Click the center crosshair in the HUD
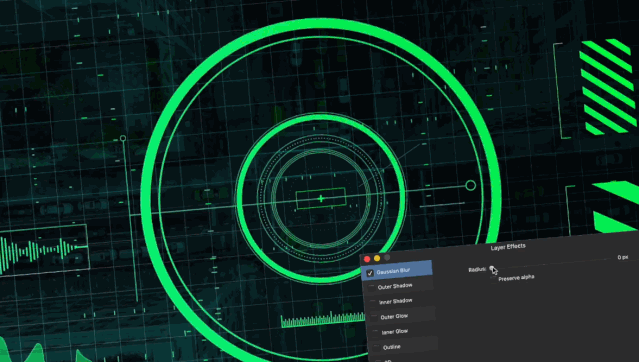This screenshot has width=639, height=362. coord(321,199)
